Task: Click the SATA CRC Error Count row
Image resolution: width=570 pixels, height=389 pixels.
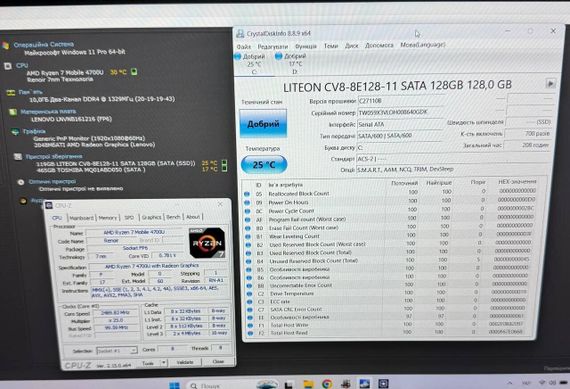Action: click(390, 309)
